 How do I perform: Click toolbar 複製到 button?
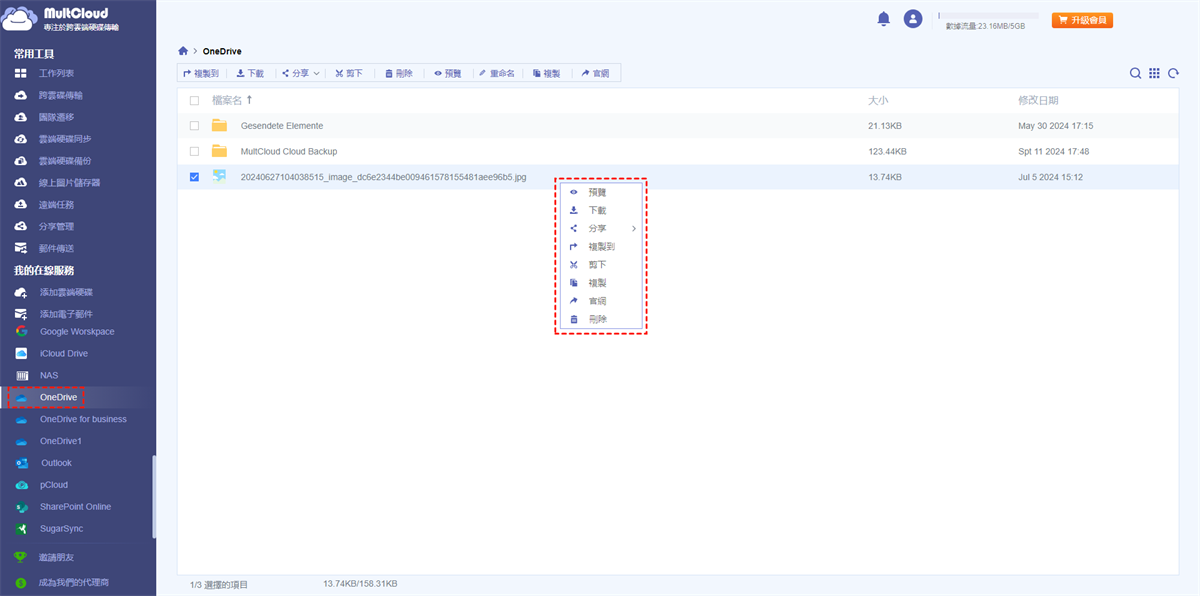[x=201, y=73]
